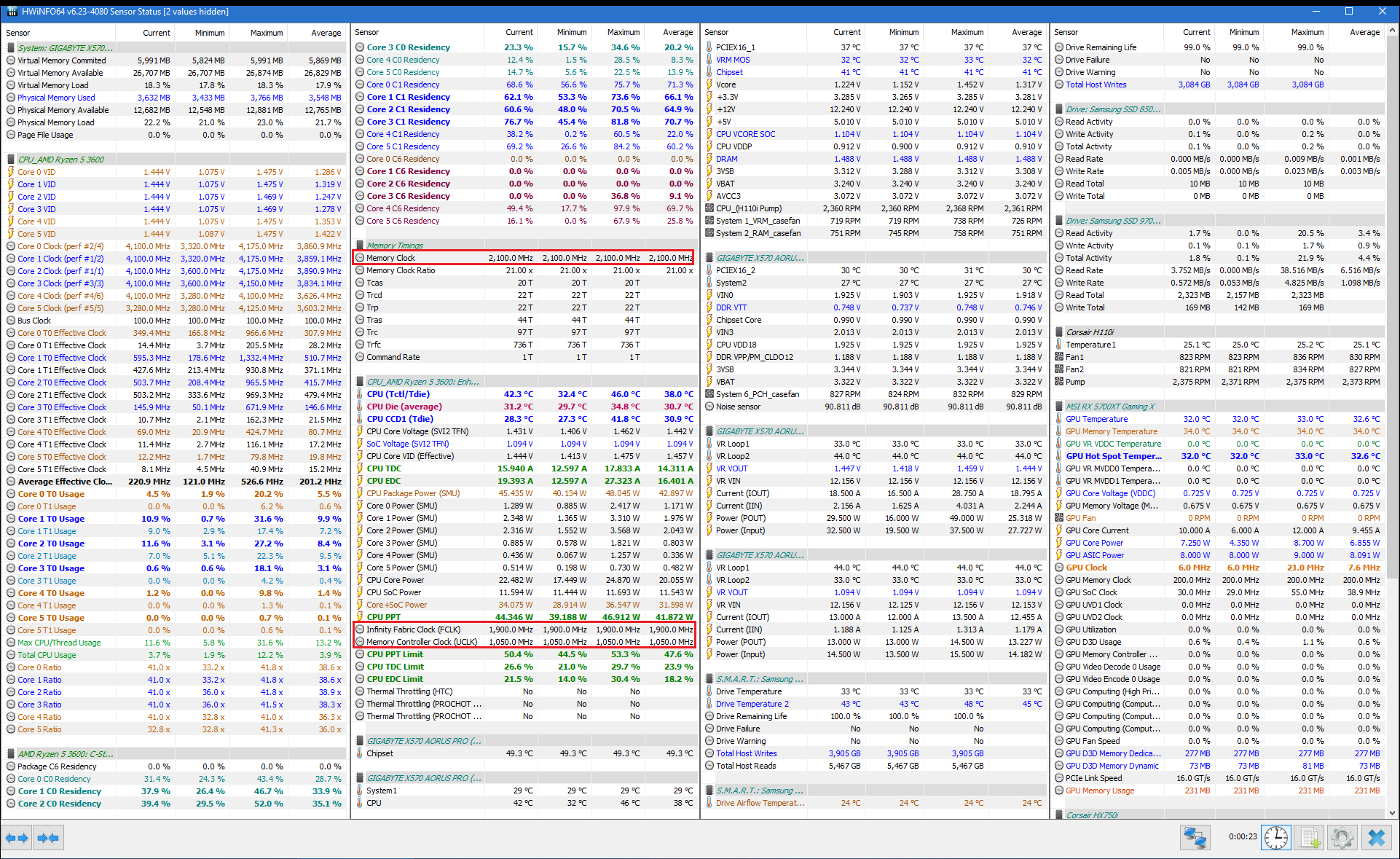Screen dimensions: 1400x859
Task: Select the Average Effective Clock row
Action: tap(175, 482)
